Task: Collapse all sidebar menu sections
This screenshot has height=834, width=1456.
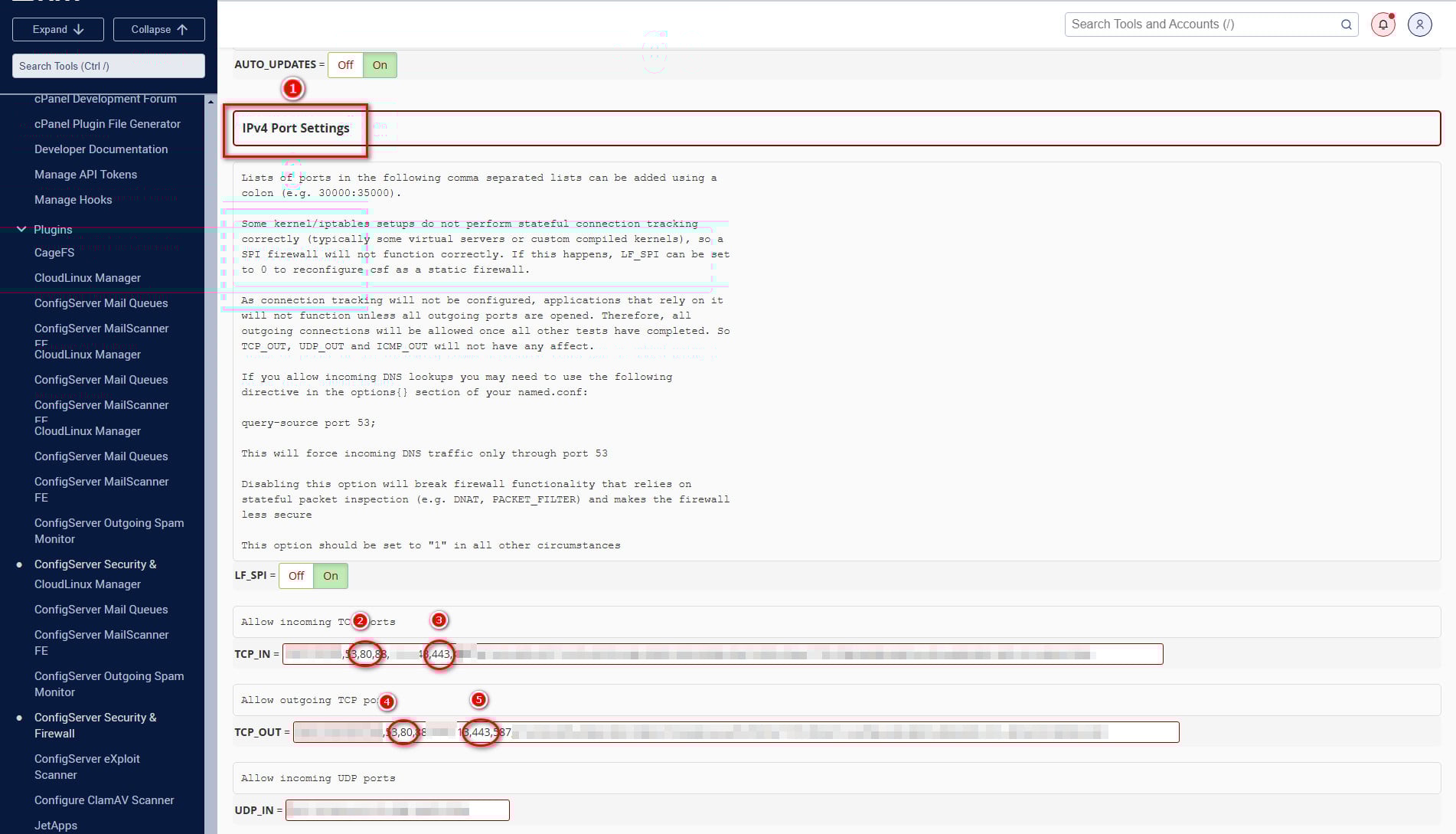Action: (x=158, y=29)
